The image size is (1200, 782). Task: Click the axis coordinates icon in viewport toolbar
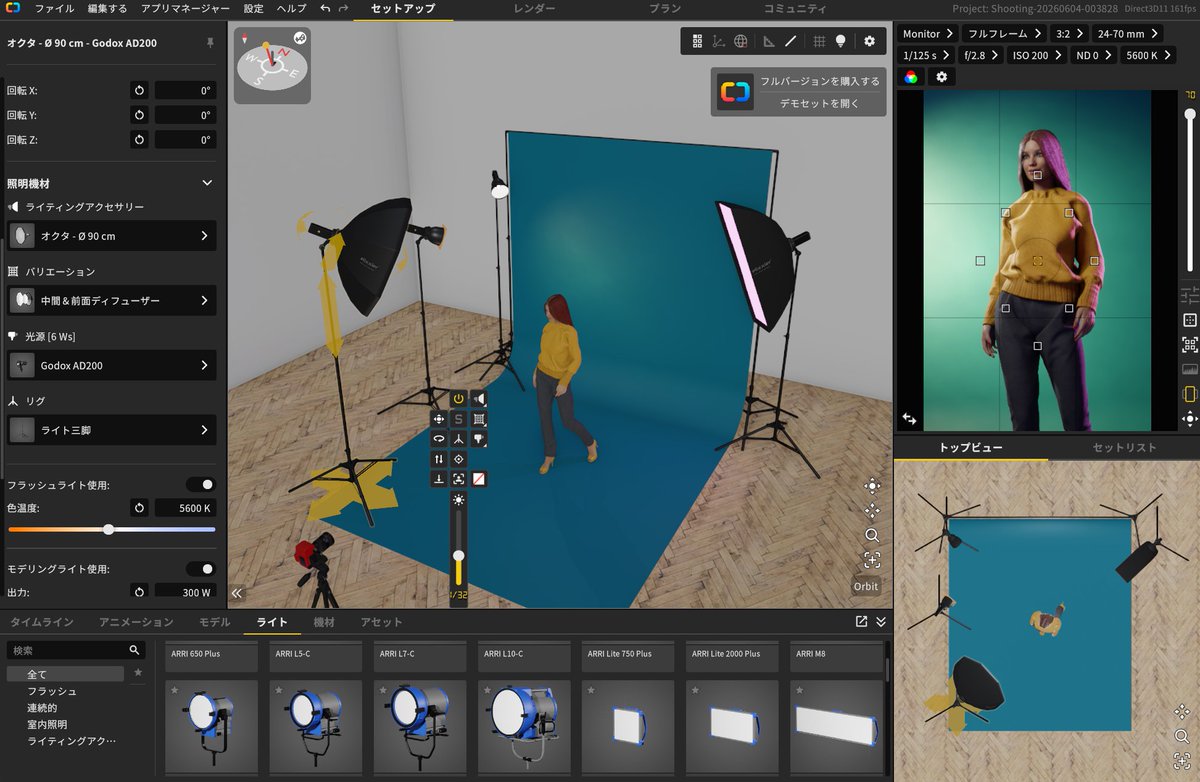click(719, 41)
